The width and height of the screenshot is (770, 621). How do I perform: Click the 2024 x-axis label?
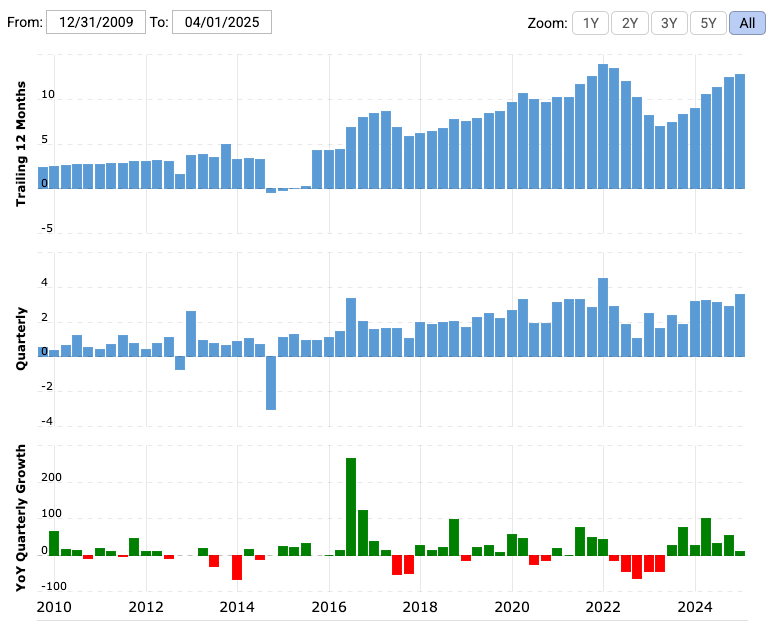click(695, 607)
